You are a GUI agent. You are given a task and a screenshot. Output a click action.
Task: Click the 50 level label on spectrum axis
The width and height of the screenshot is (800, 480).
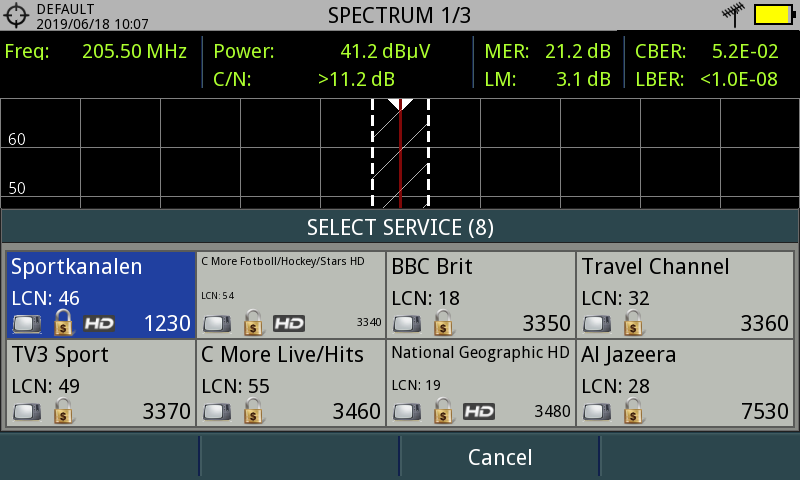pyautogui.click(x=17, y=188)
